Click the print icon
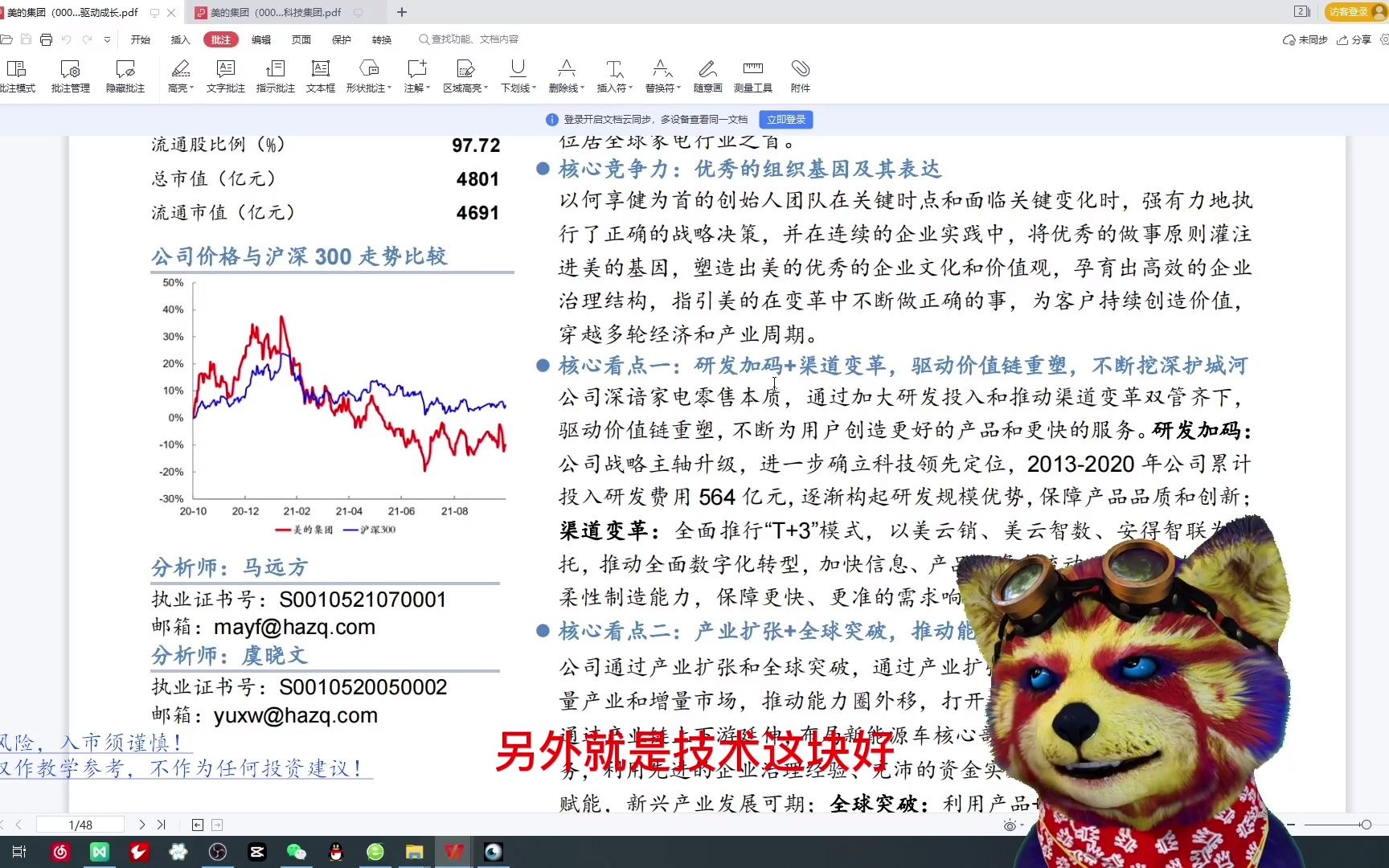Viewport: 1389px width, 868px height. [46, 39]
